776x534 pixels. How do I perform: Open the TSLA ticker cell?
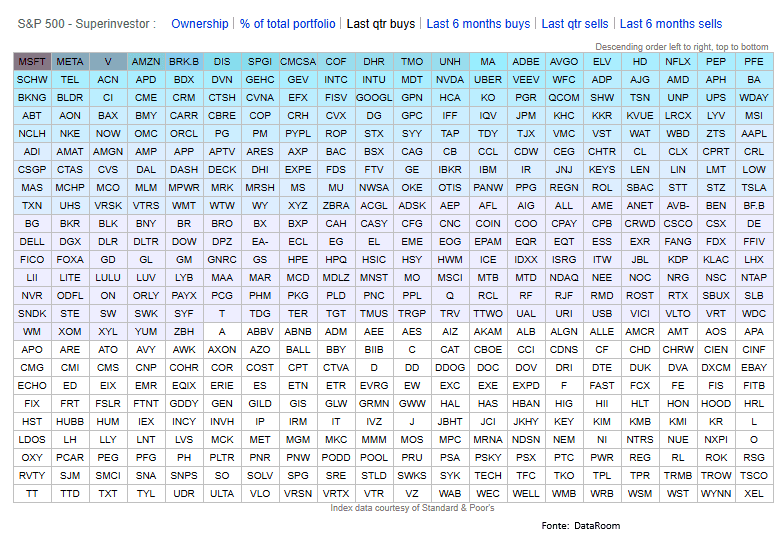(x=754, y=188)
